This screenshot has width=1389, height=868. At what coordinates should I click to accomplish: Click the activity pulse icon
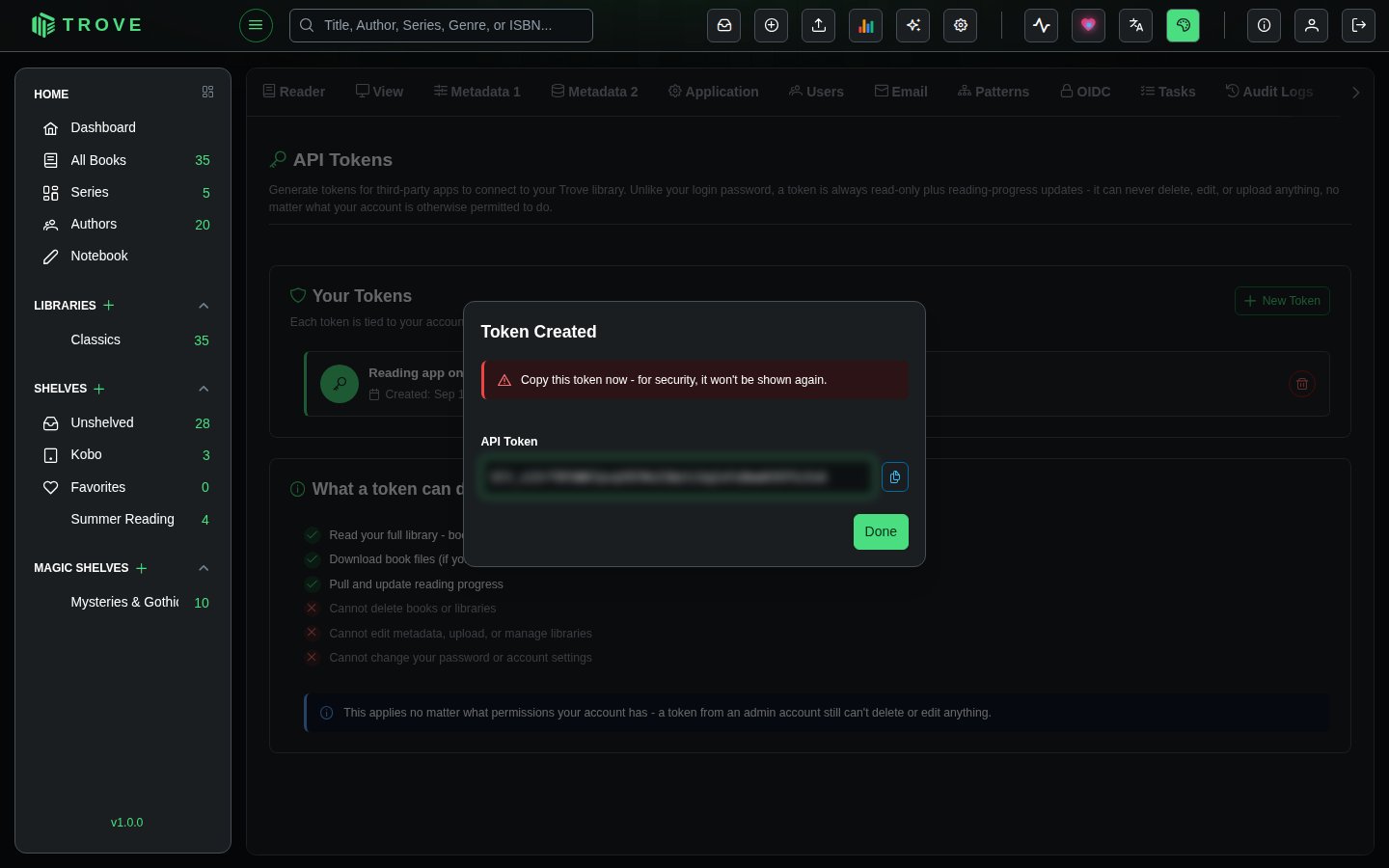pos(1042,25)
